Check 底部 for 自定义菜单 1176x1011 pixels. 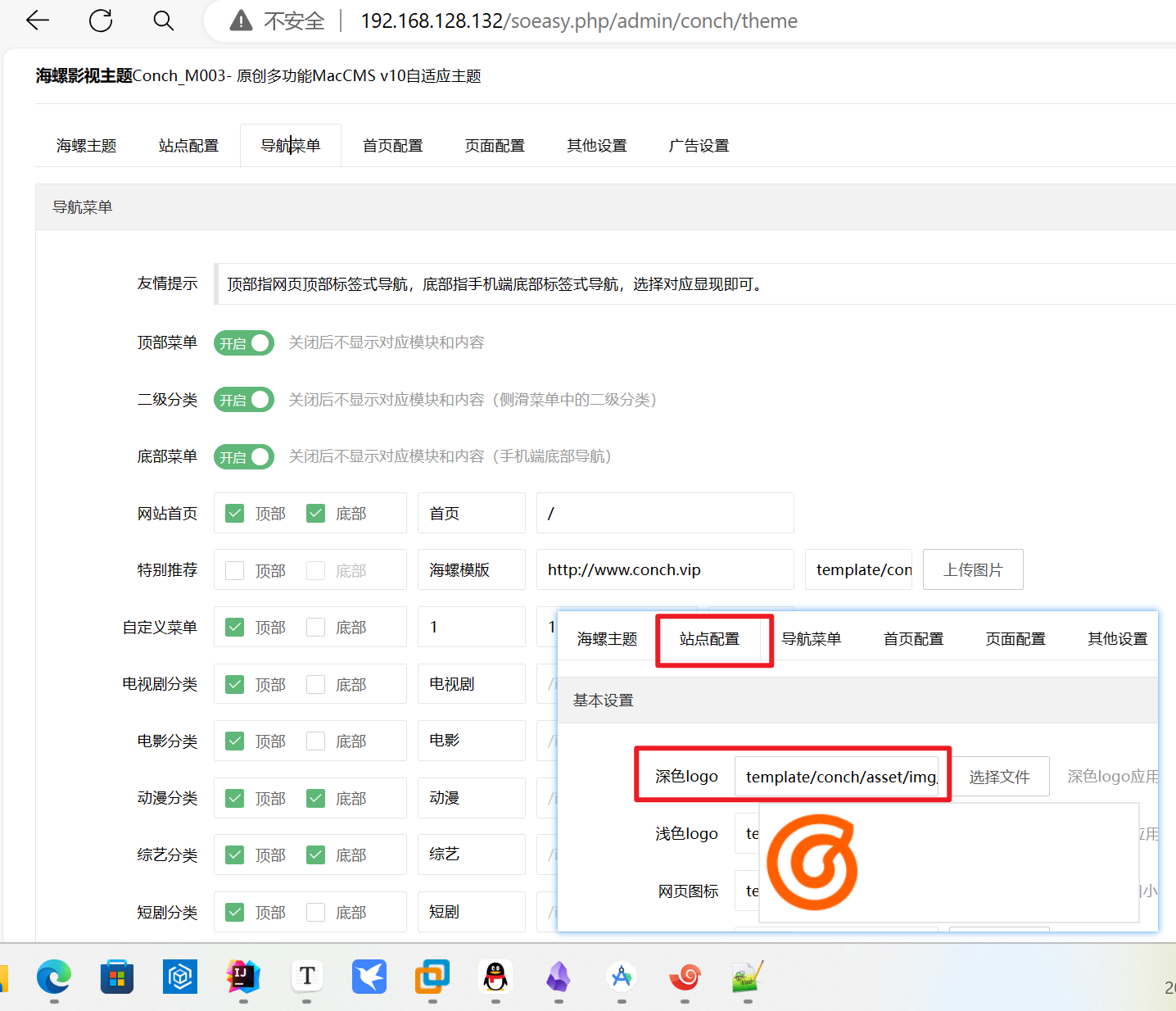(x=316, y=628)
